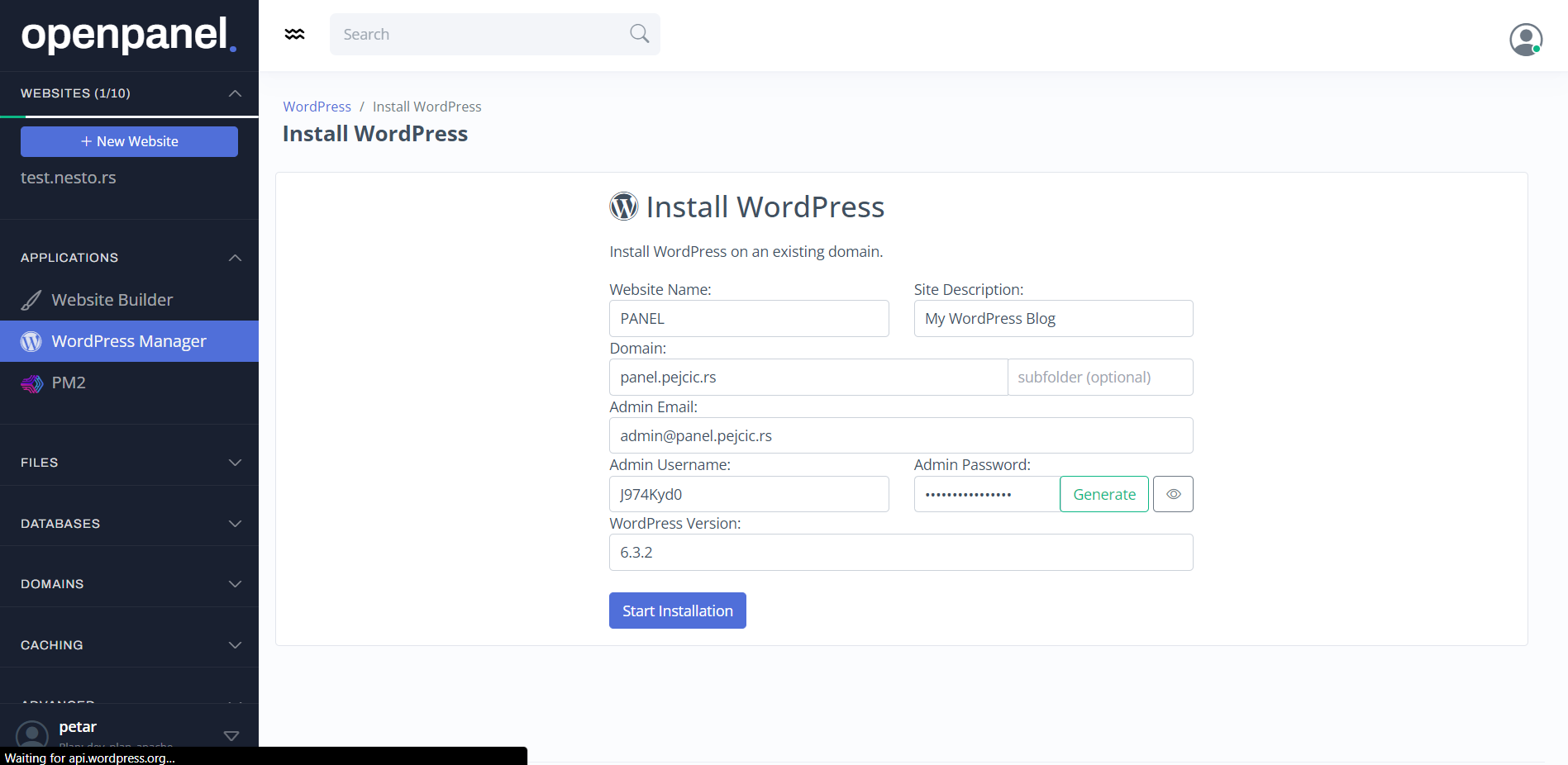
Task: Collapse the Websites section
Action: coord(235,93)
